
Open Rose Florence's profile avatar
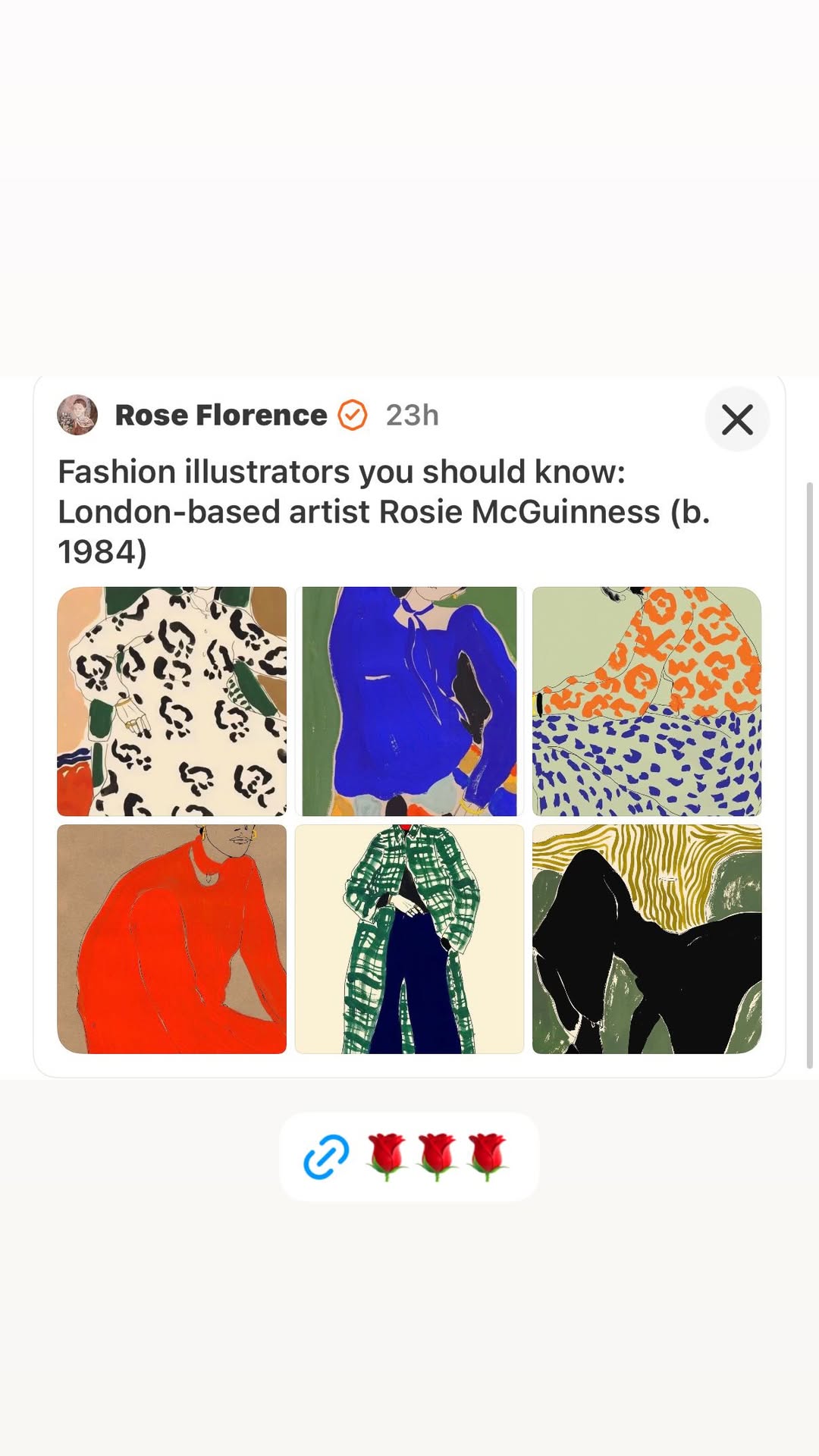point(77,415)
